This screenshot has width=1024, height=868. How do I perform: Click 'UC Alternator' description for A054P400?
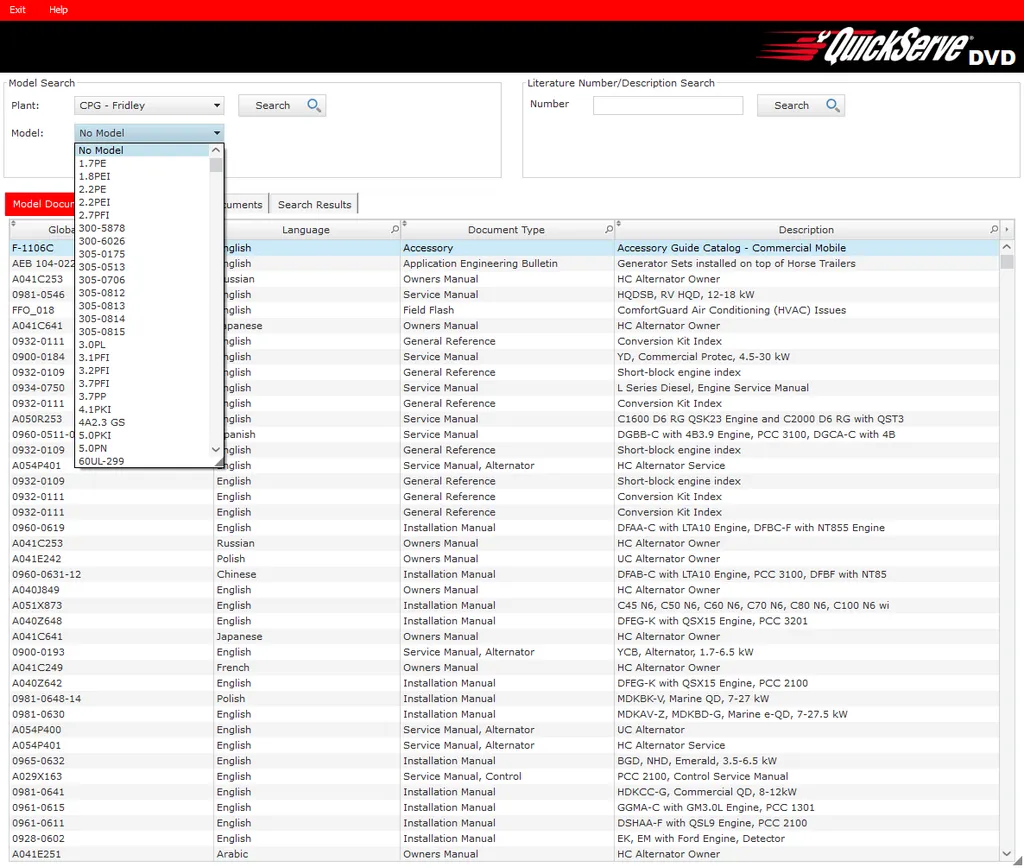(x=651, y=730)
